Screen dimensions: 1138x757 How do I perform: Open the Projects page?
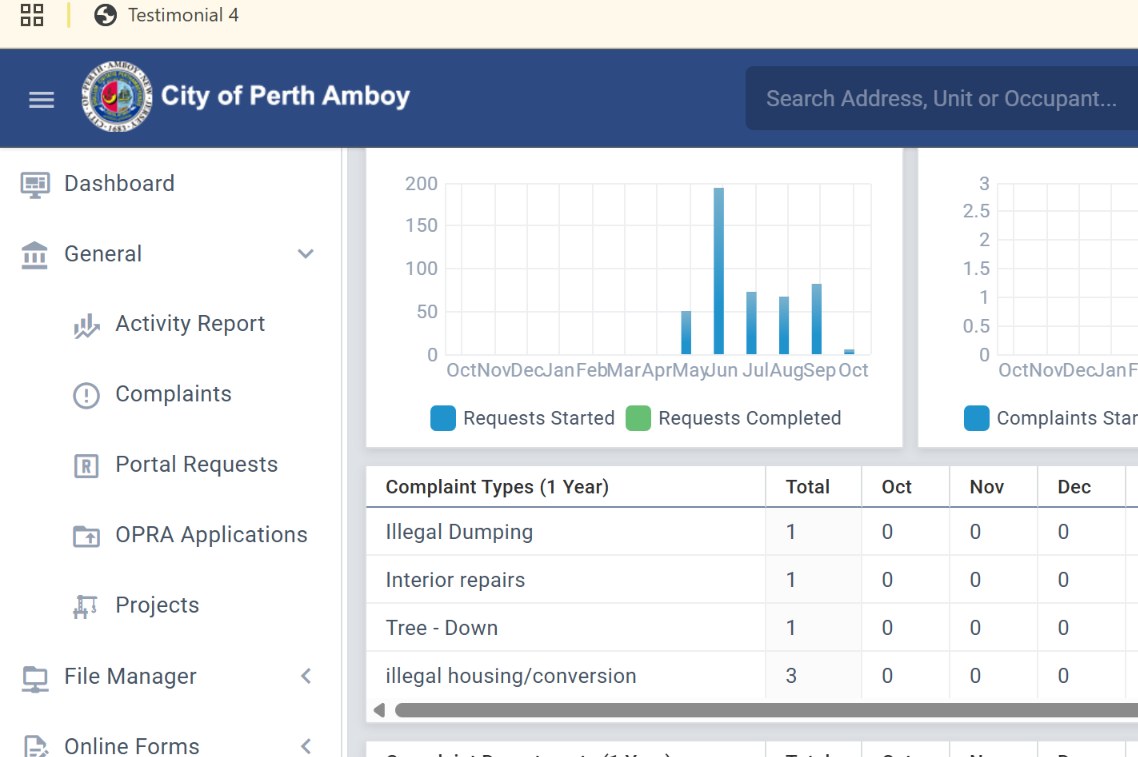[x=157, y=605]
